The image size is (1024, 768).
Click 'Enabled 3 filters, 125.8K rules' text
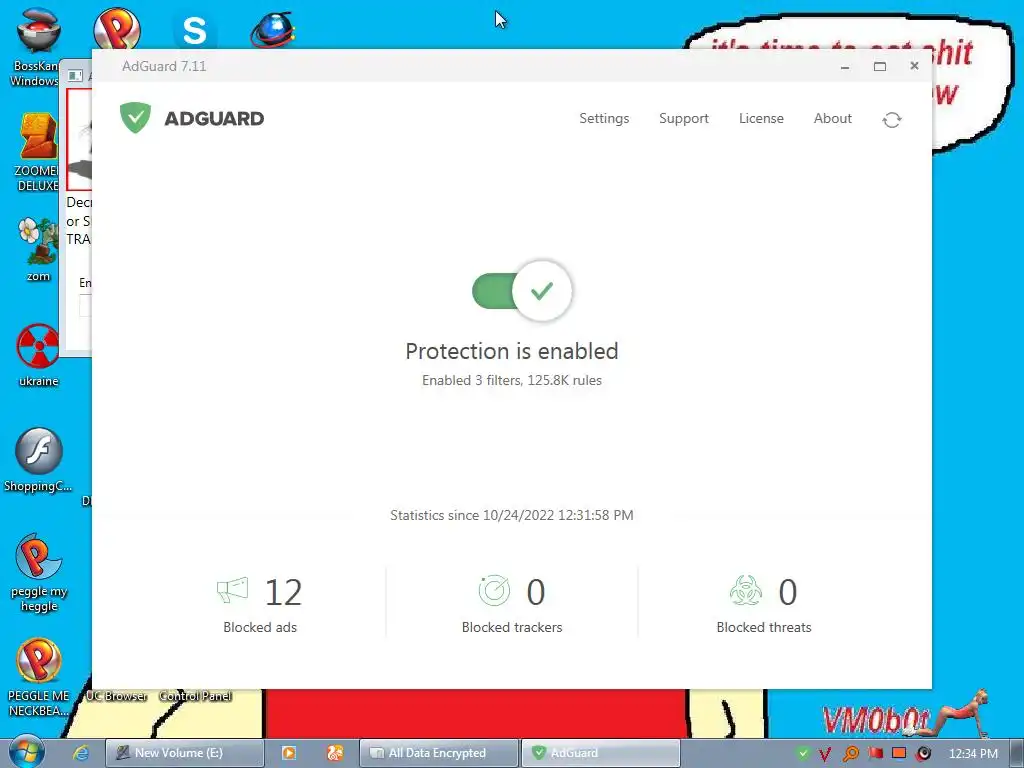tap(512, 380)
